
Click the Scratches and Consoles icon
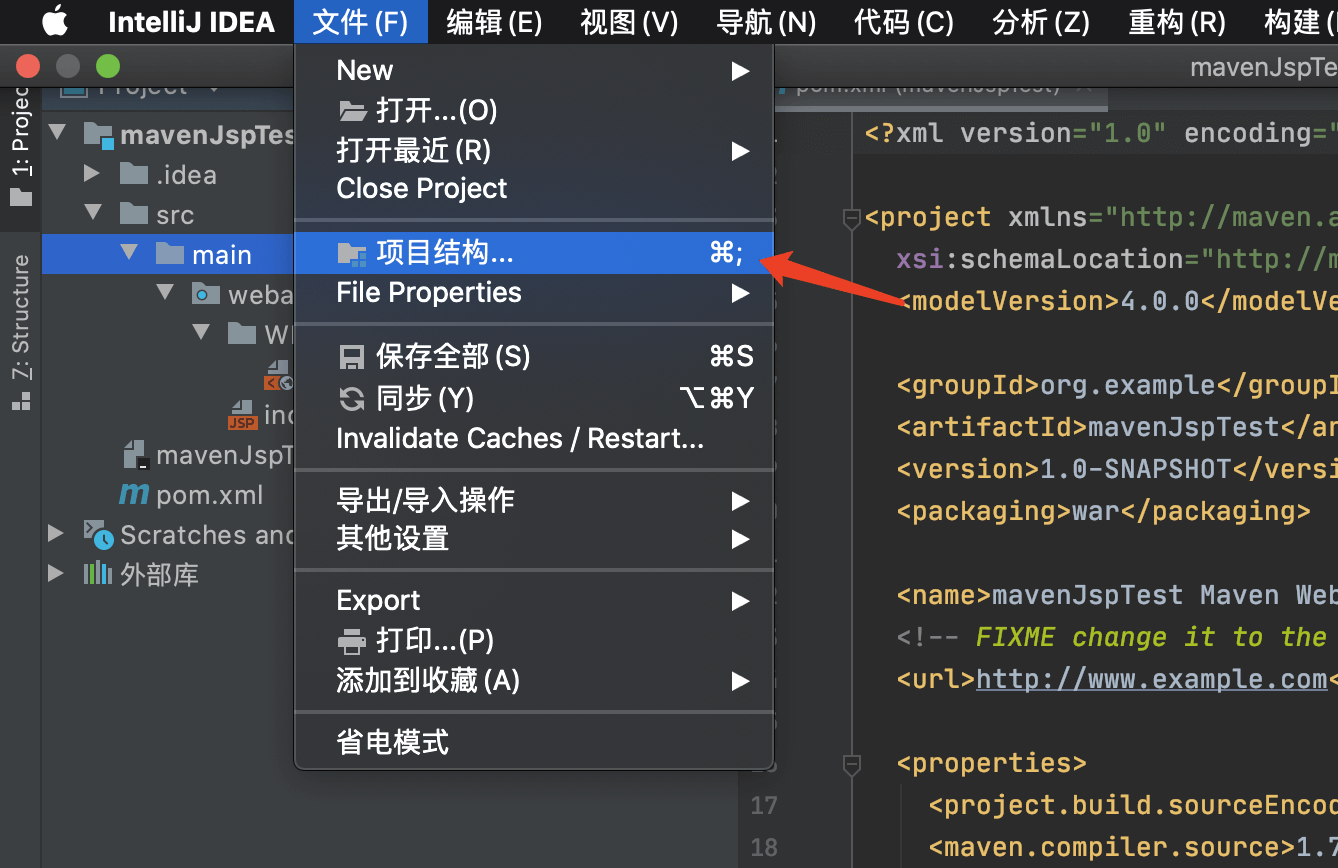[x=98, y=535]
